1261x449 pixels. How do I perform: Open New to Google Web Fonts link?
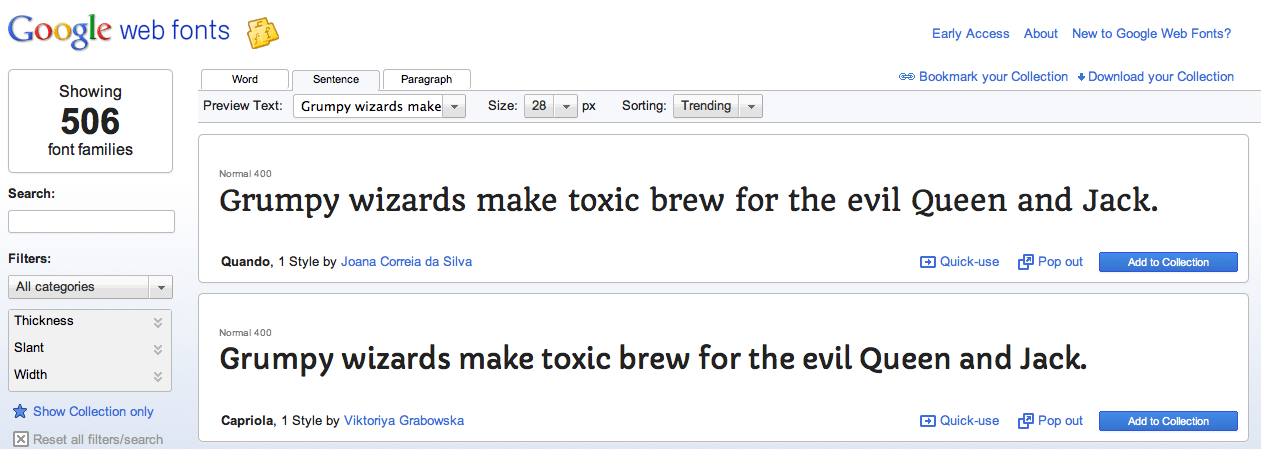pyautogui.click(x=1151, y=34)
